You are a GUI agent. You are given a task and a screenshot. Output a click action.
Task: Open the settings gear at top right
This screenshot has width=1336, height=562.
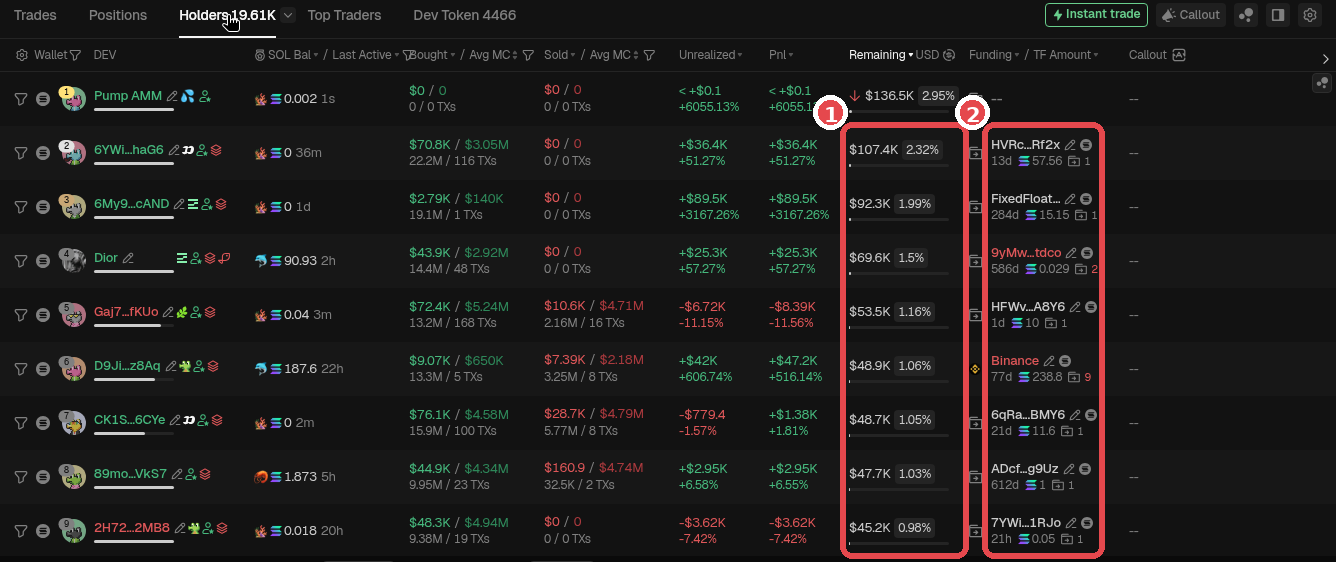1309,15
